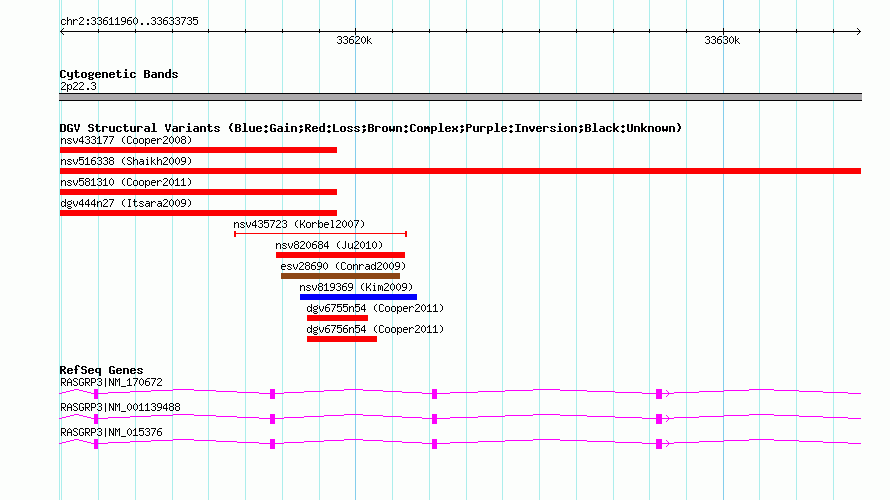Click the red nsv581310 loss bar
This screenshot has width=890, height=500.
198,192
